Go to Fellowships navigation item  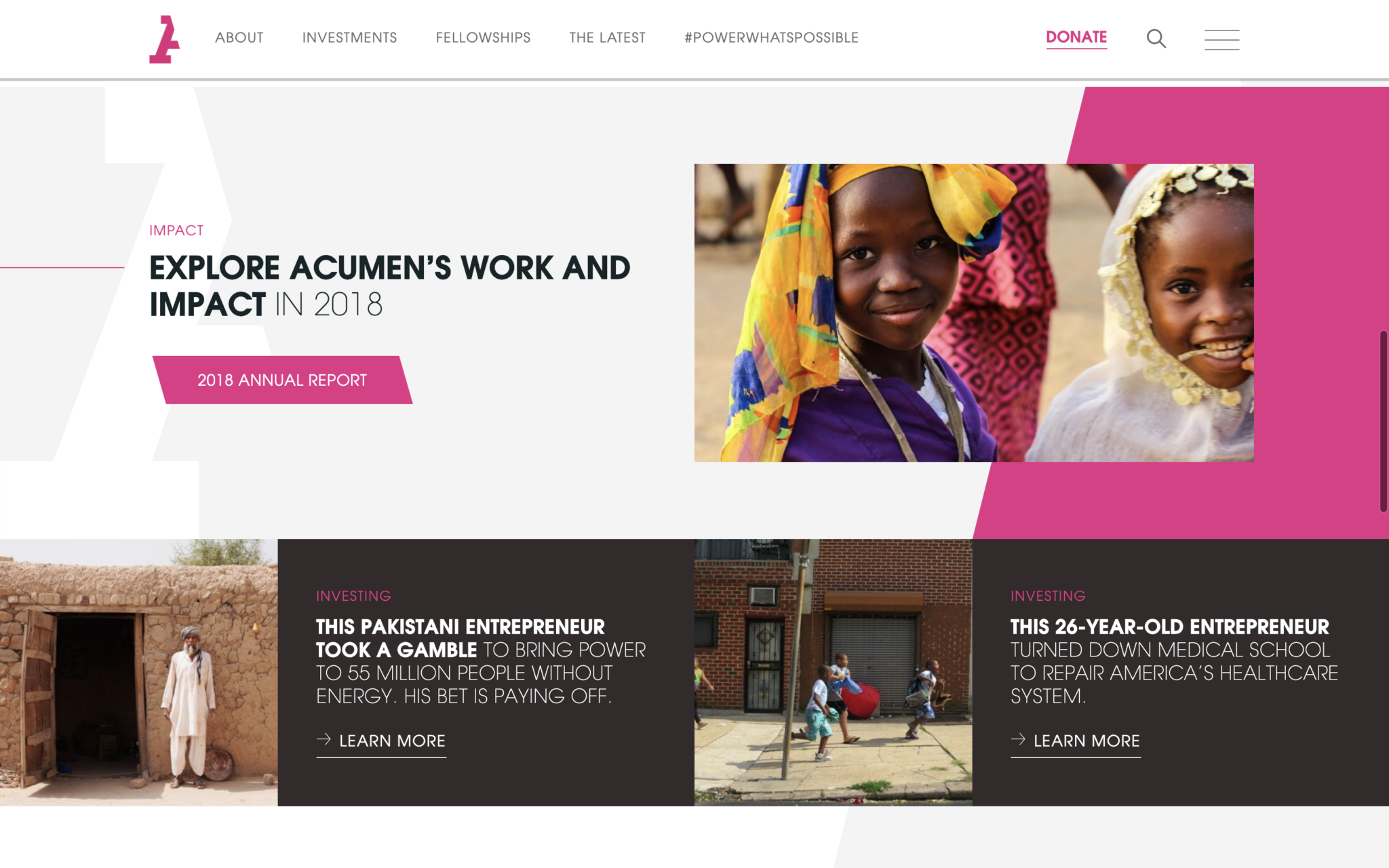tap(483, 38)
